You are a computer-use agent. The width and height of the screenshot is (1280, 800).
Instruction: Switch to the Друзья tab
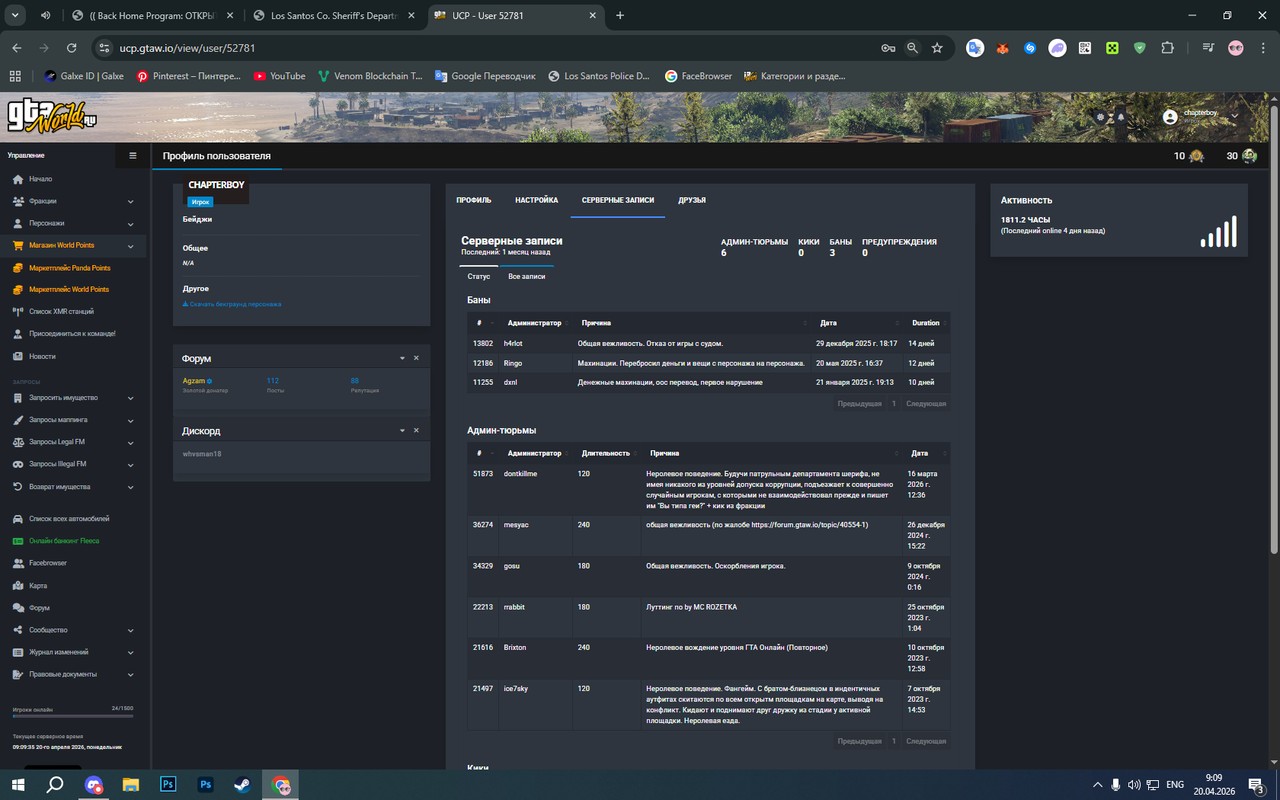(x=692, y=200)
